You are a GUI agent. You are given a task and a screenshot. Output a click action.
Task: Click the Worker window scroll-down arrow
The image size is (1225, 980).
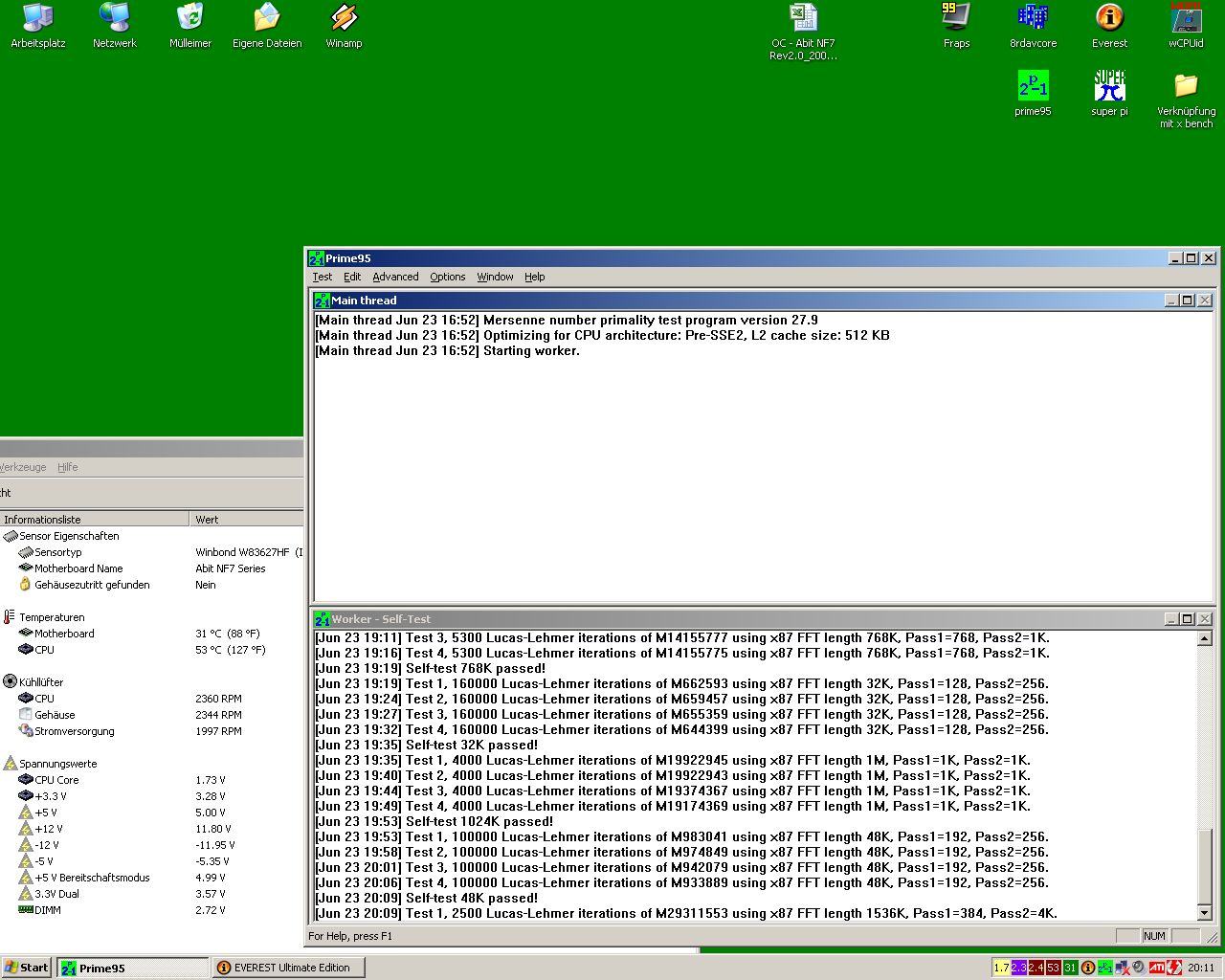[x=1205, y=913]
